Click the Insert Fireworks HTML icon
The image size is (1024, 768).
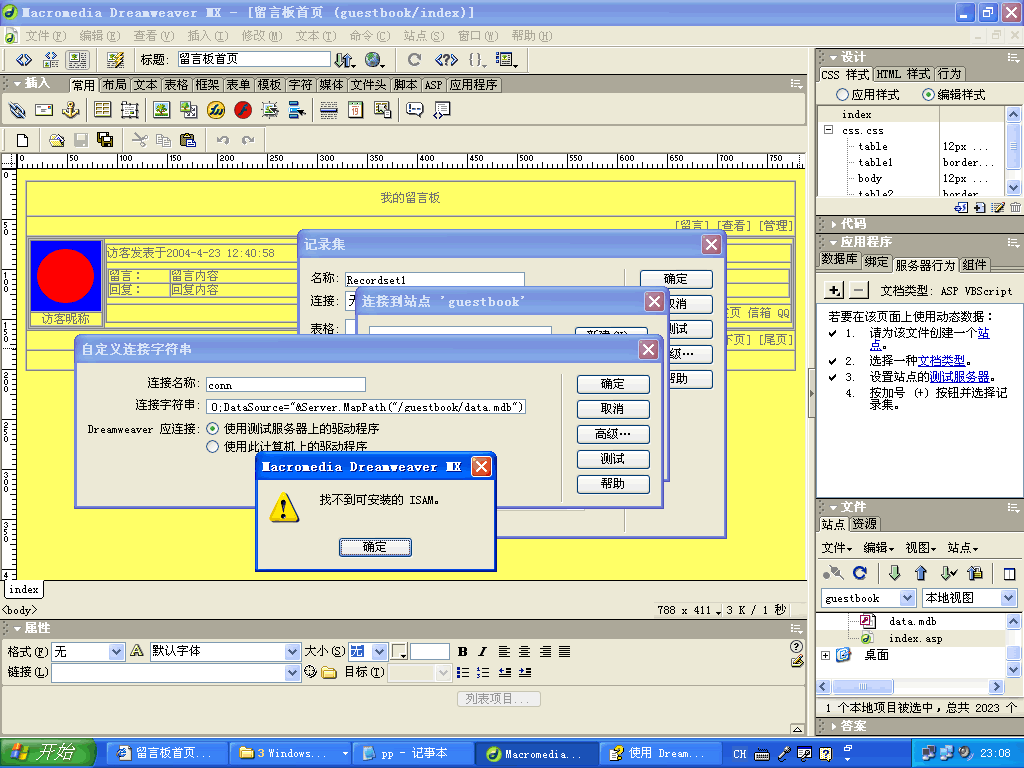[x=216, y=110]
